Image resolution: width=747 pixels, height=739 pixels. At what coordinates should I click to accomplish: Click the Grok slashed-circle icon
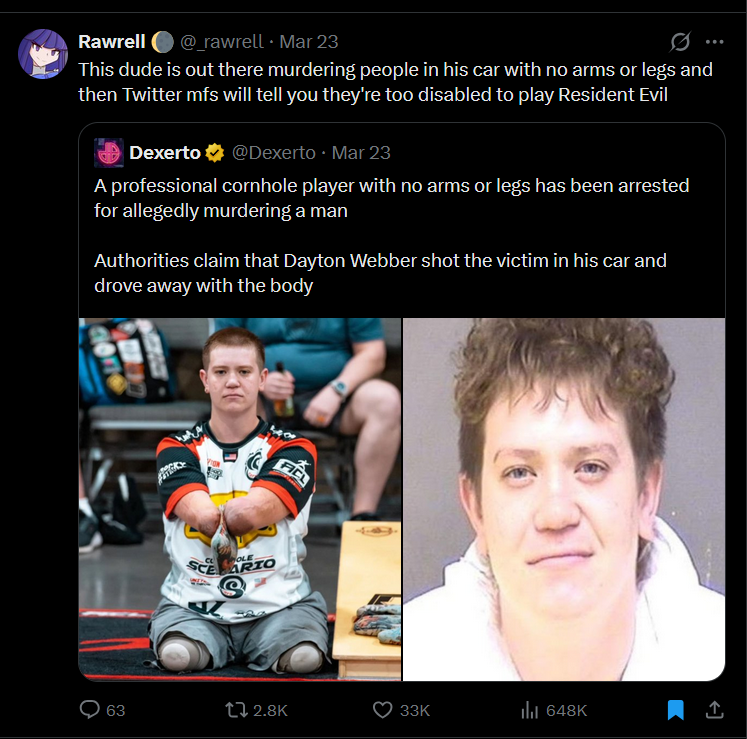(680, 42)
